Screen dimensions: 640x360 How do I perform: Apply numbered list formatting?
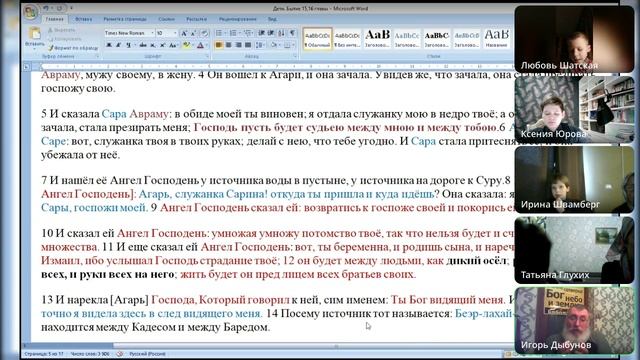233,33
